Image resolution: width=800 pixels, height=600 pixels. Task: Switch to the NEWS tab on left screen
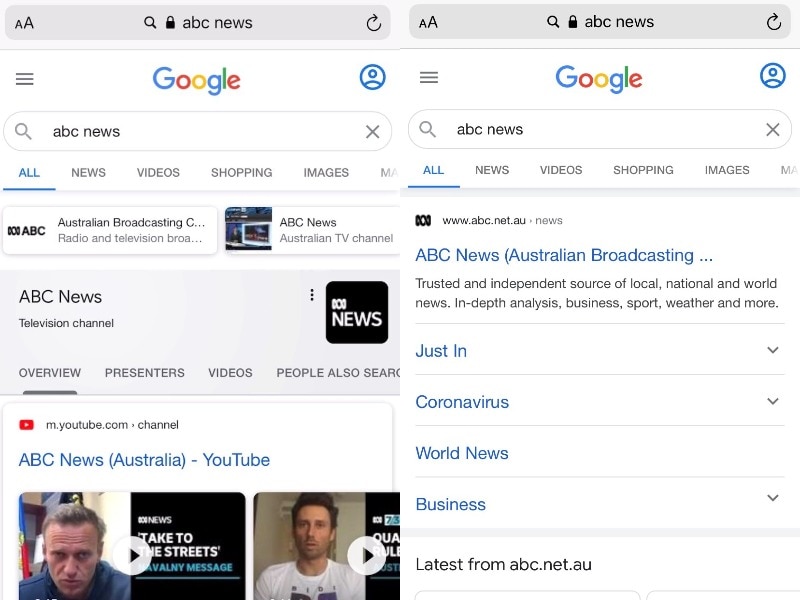[x=88, y=172]
